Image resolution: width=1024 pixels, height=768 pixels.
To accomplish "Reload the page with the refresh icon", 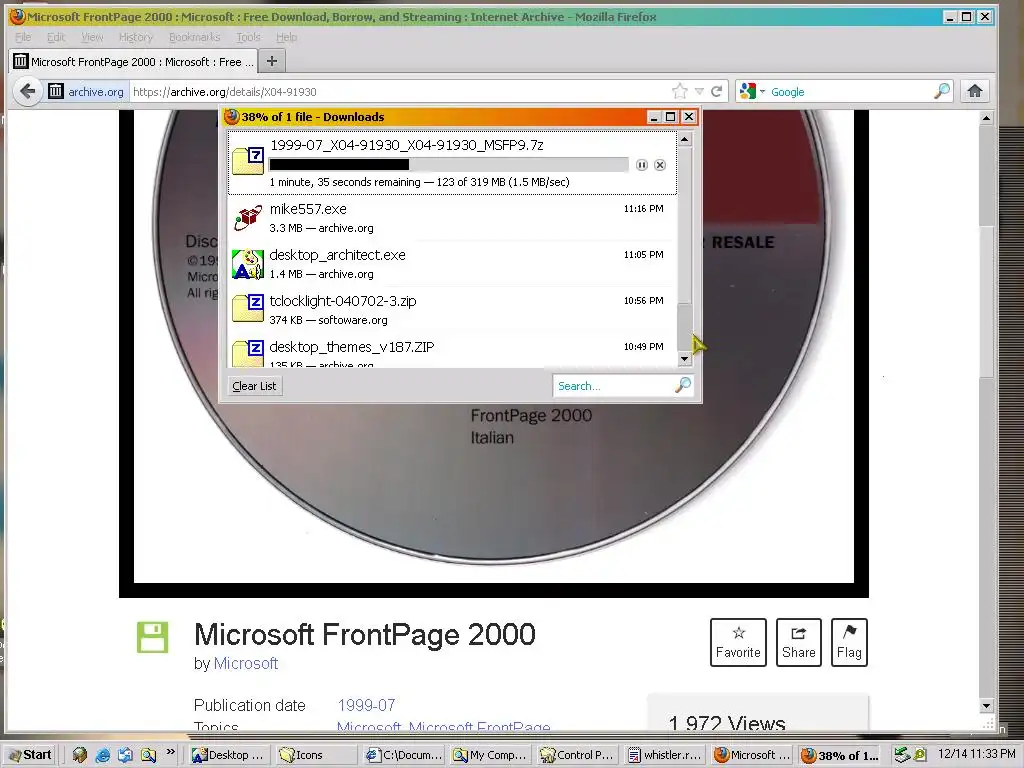I will [x=716, y=91].
